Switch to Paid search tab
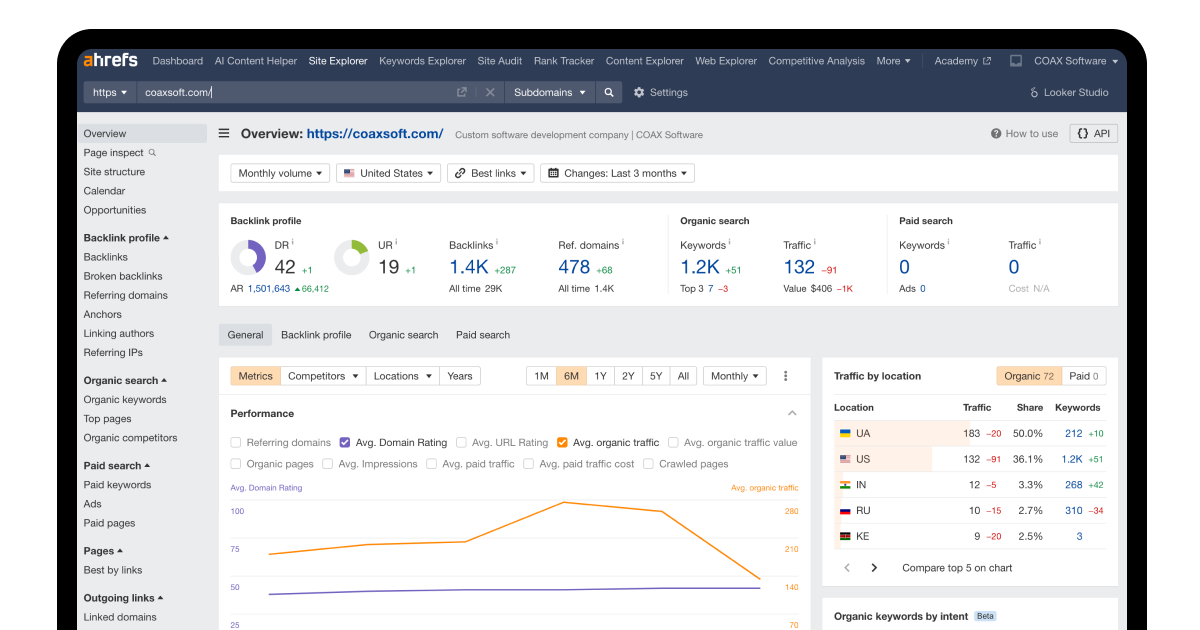 coord(483,335)
